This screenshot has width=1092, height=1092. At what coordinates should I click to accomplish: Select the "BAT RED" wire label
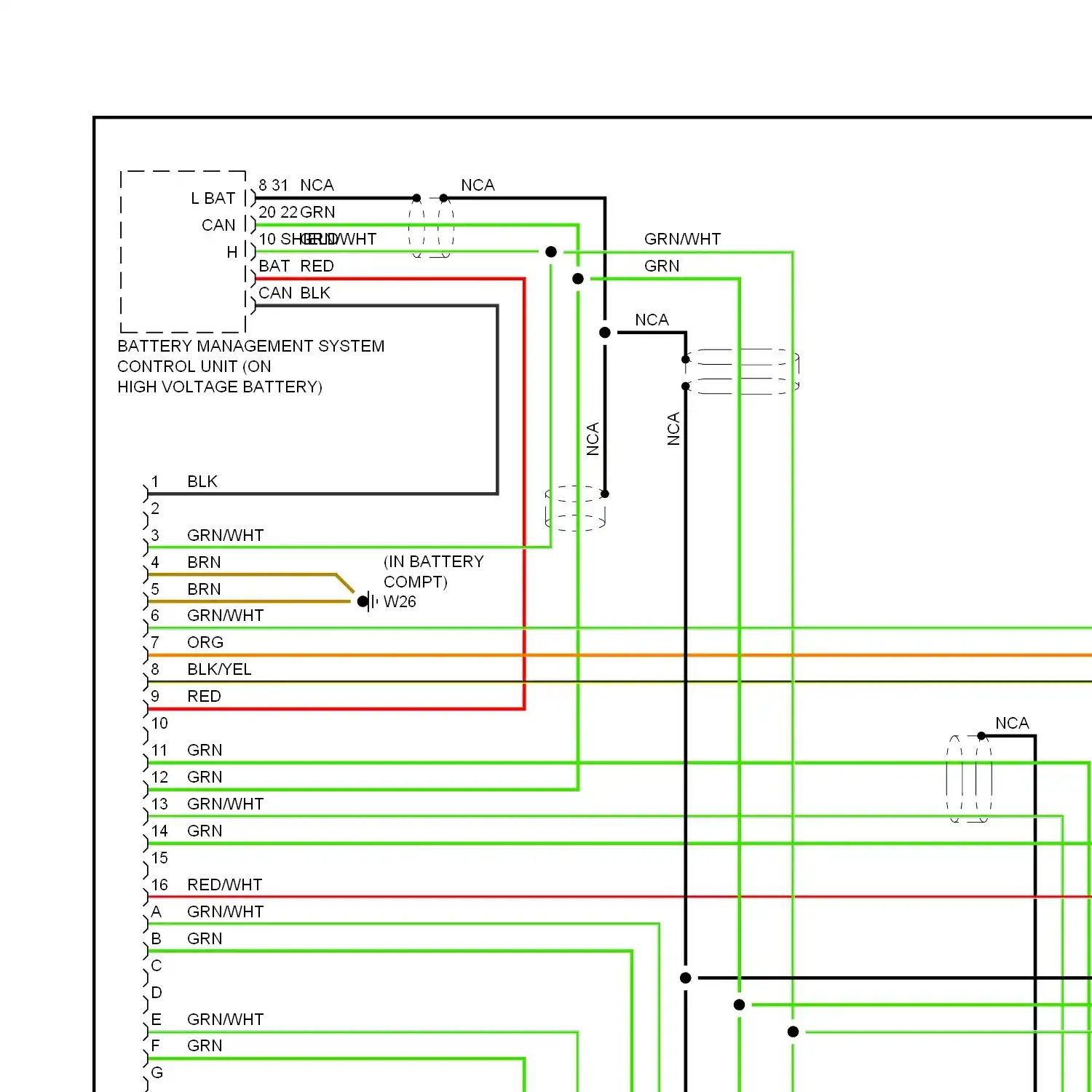click(x=296, y=266)
